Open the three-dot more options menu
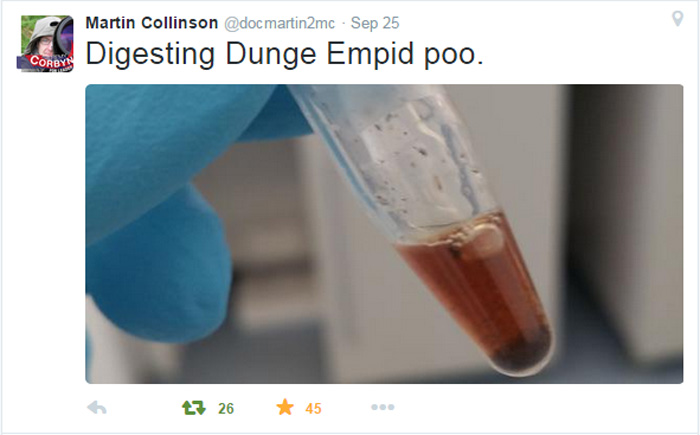 [x=383, y=407]
